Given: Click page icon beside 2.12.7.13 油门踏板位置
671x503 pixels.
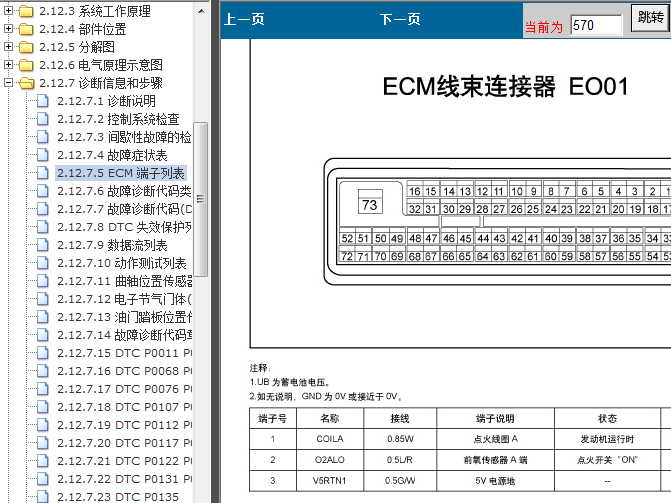Looking at the screenshot, I should pyautogui.click(x=42, y=317).
